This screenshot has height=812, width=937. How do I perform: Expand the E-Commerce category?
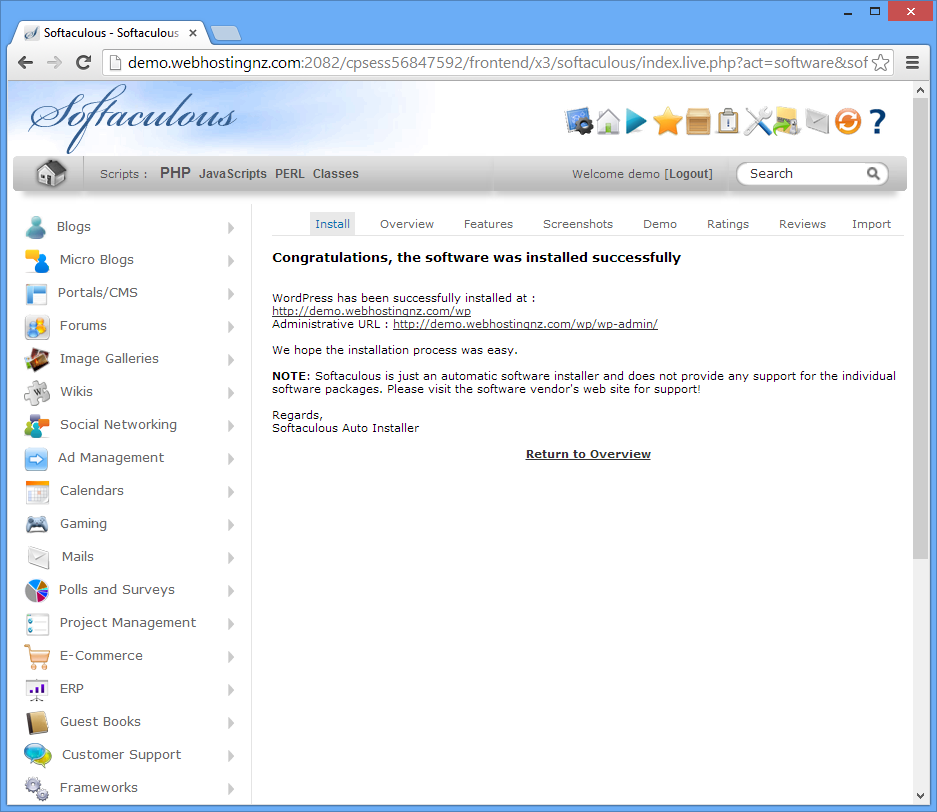(101, 656)
